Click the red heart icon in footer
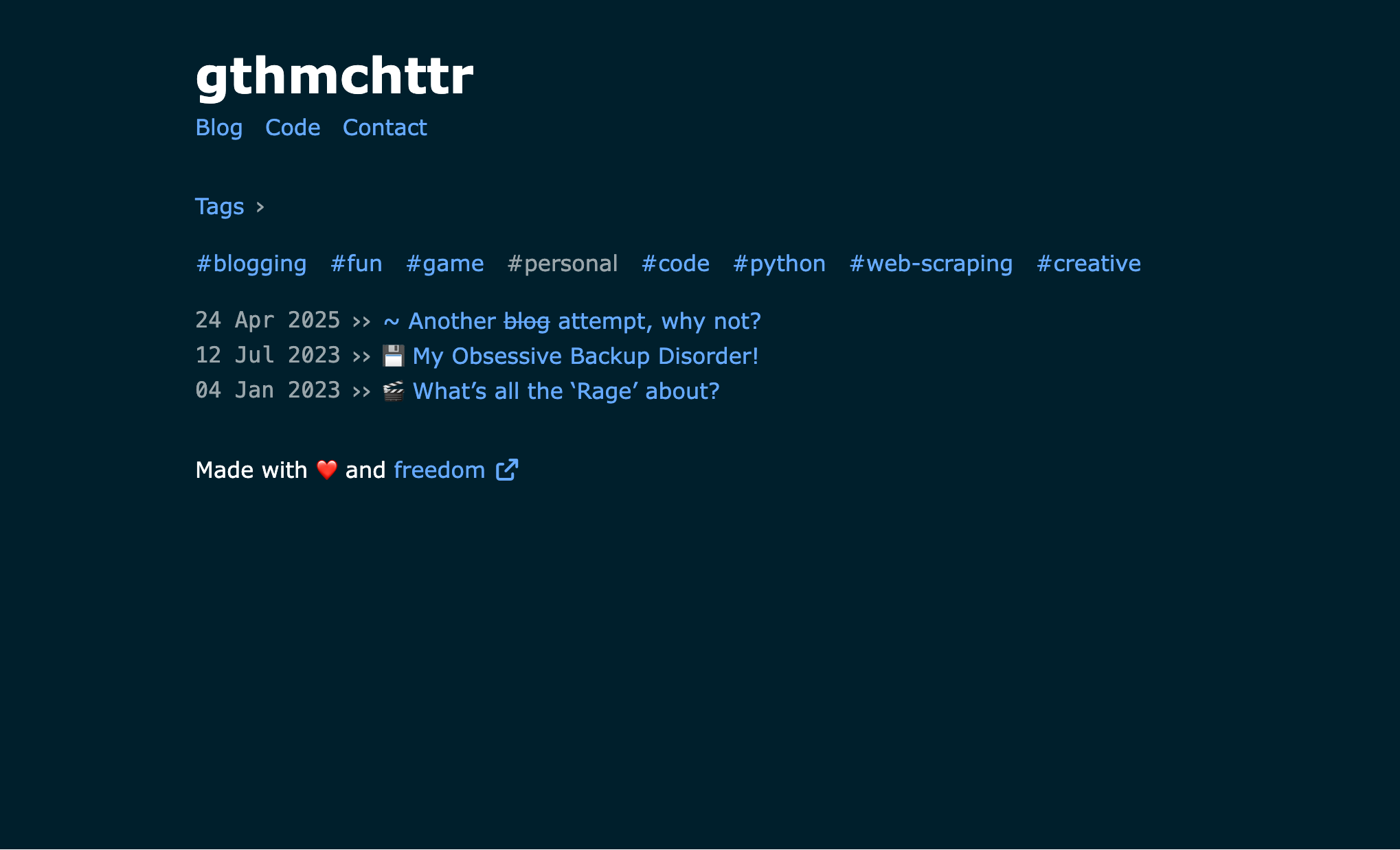1400x850 pixels. coord(327,470)
